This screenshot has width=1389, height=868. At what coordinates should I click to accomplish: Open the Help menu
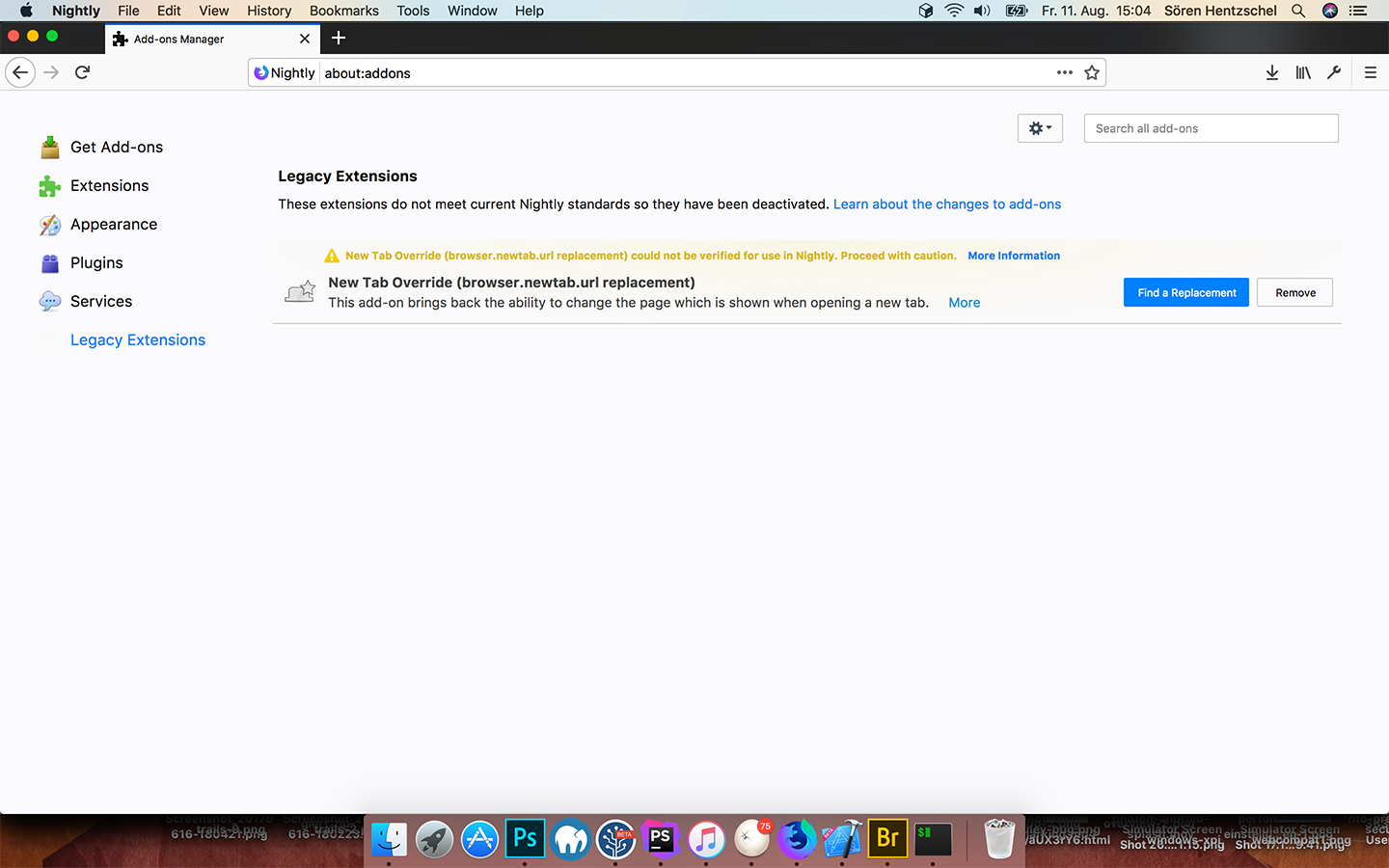coord(530,11)
